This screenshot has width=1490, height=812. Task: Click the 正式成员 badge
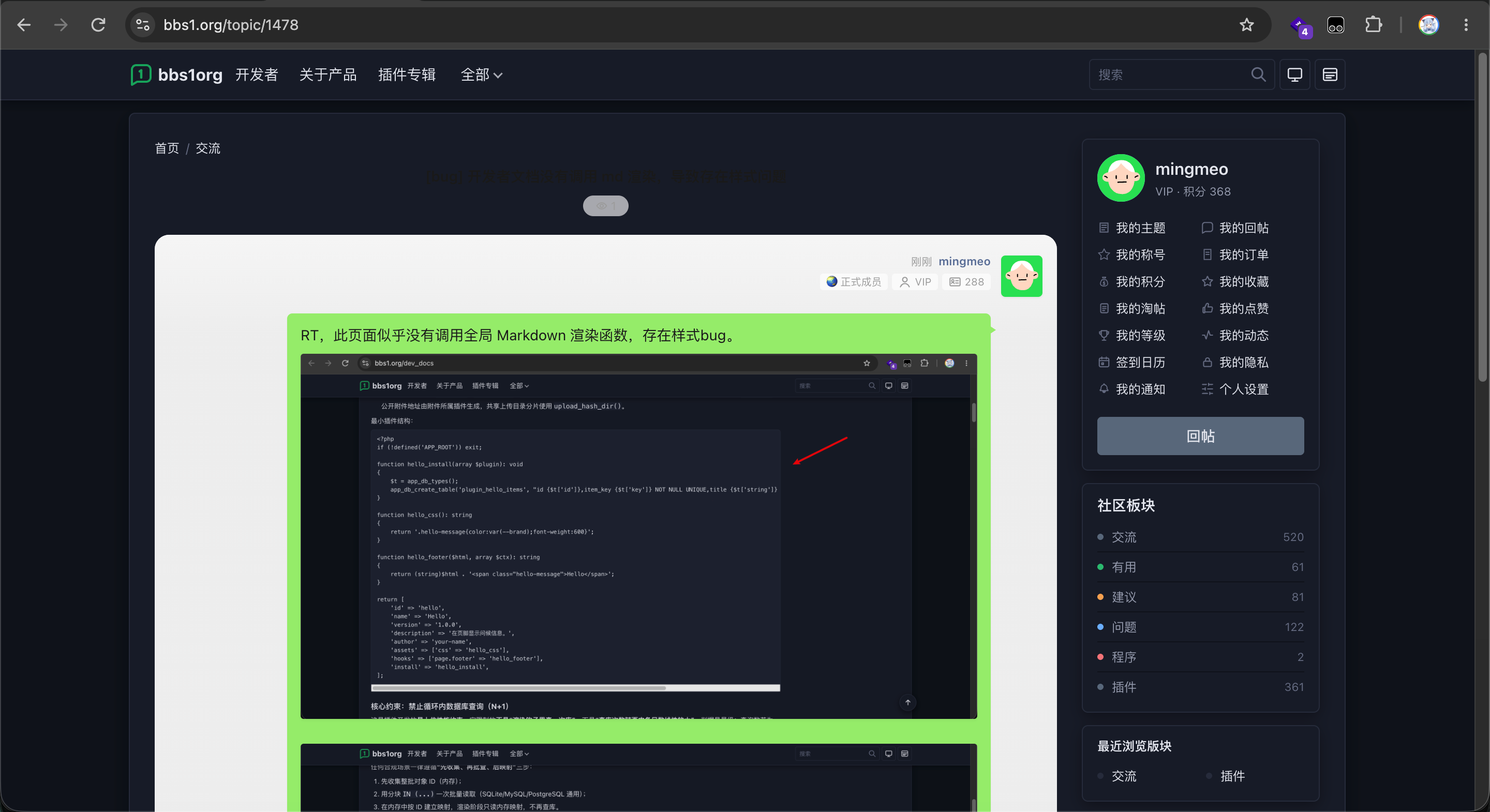pos(854,282)
